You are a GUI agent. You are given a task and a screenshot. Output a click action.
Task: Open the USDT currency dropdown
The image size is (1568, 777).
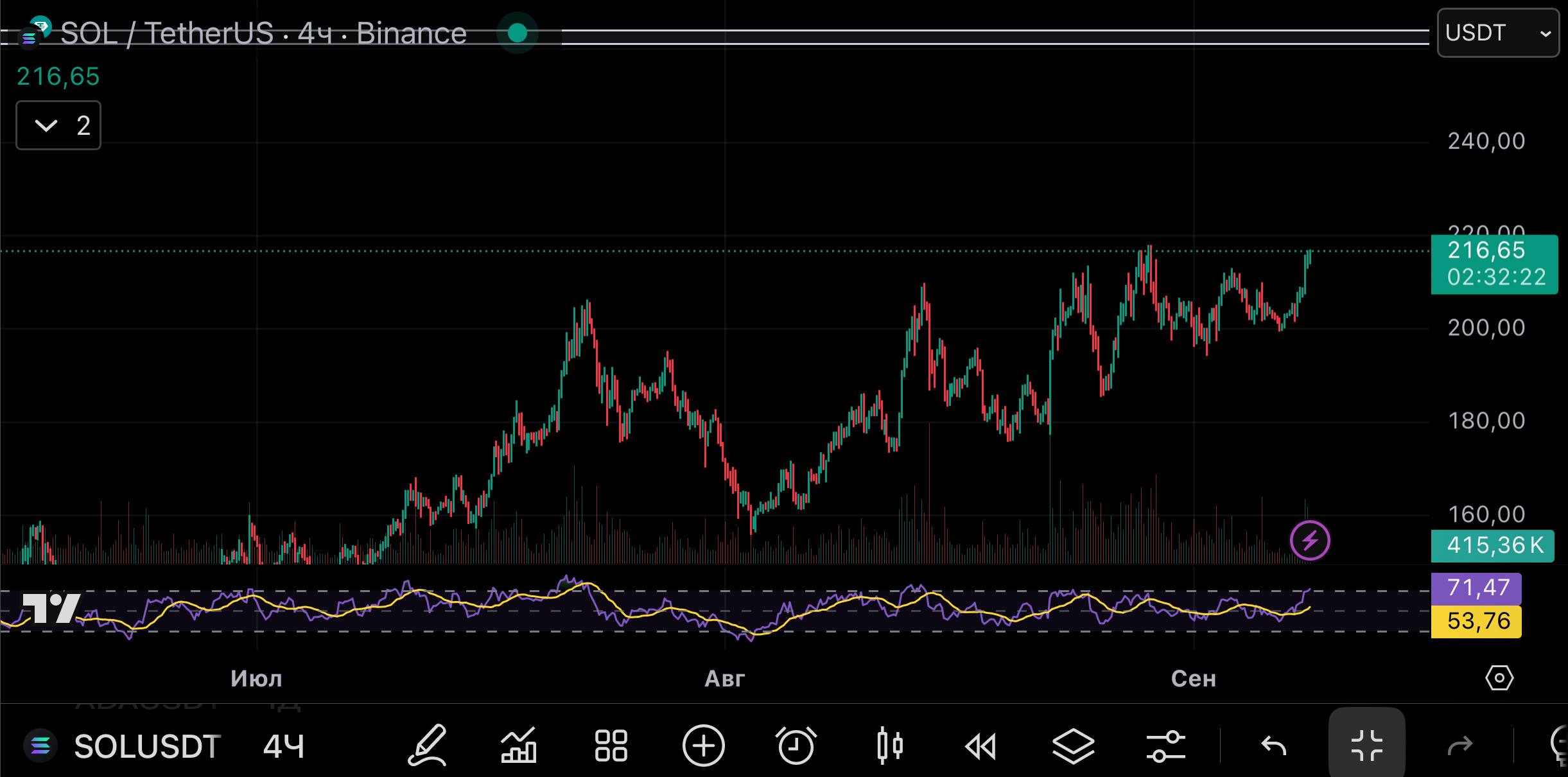[1498, 33]
